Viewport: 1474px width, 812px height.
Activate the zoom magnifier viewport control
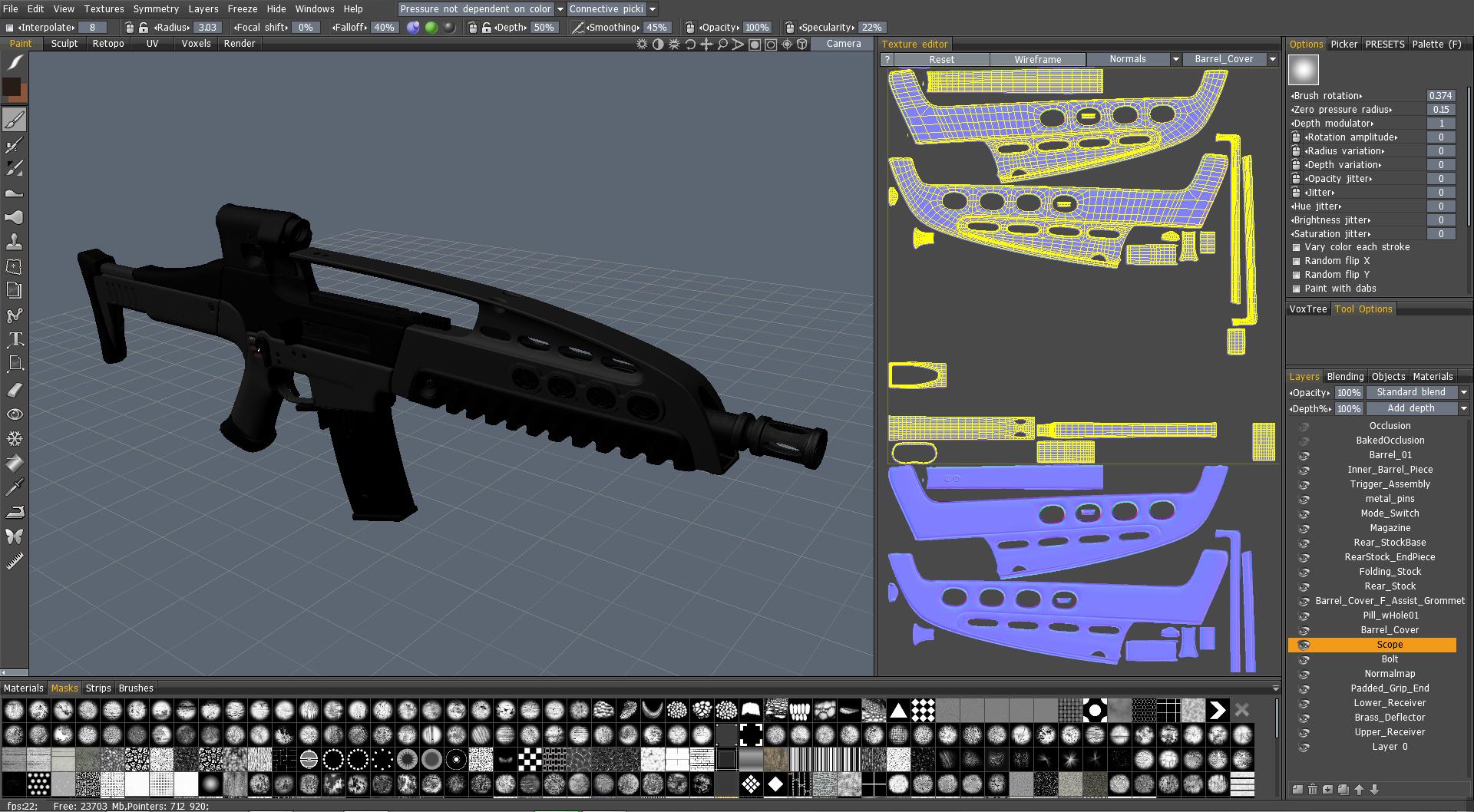click(x=722, y=45)
